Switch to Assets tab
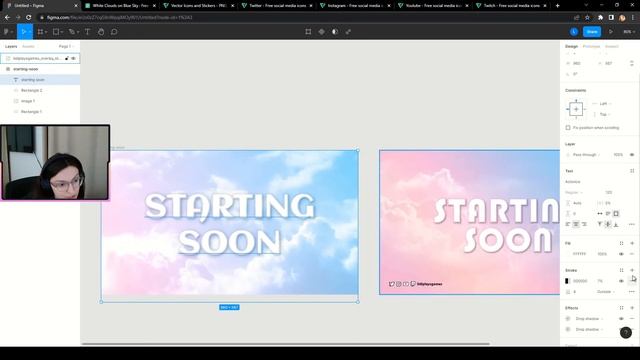The height and width of the screenshot is (360, 640). pyautogui.click(x=28, y=47)
